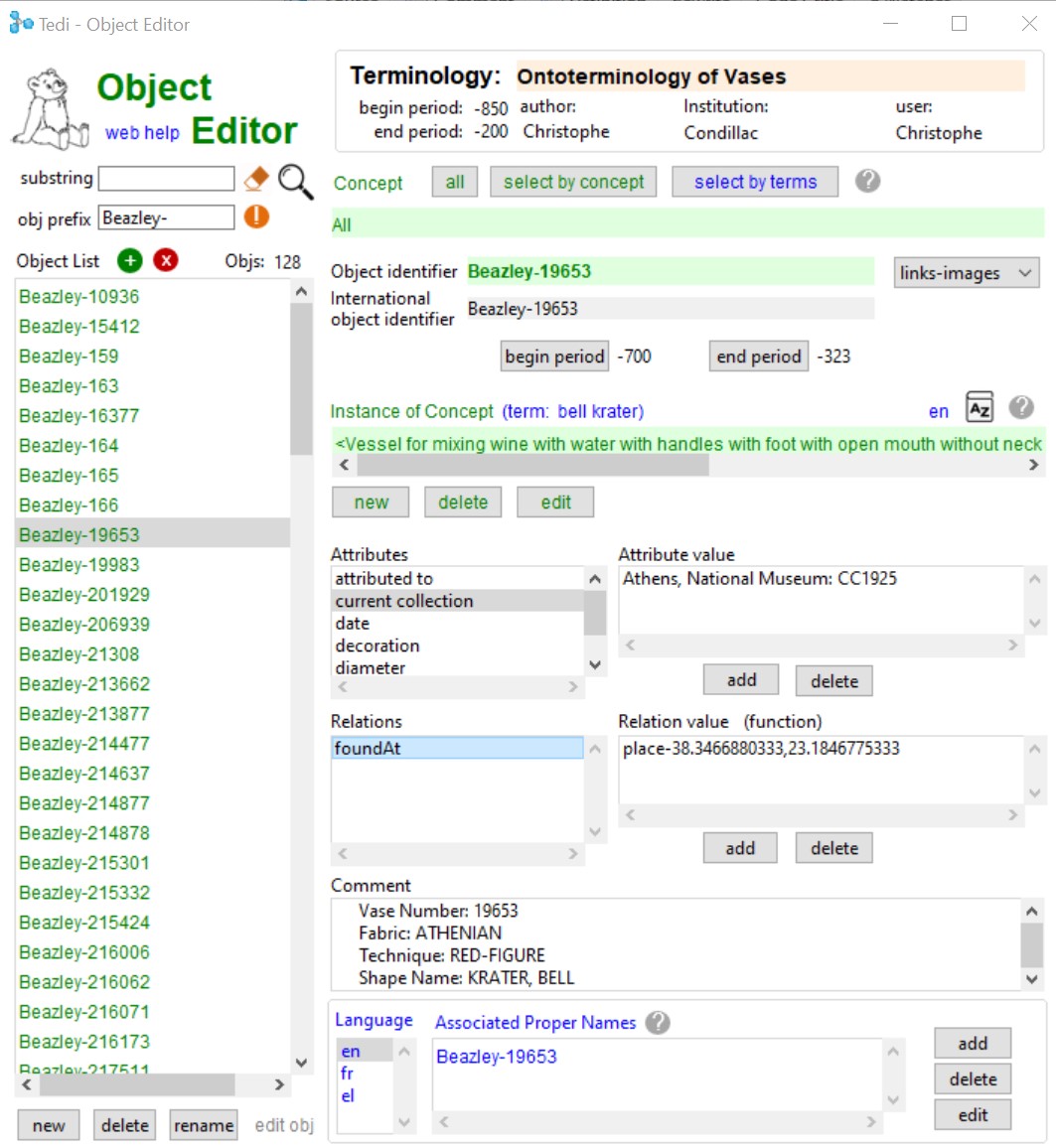
Task: Select language fr in the Language list
Action: pos(347,1074)
